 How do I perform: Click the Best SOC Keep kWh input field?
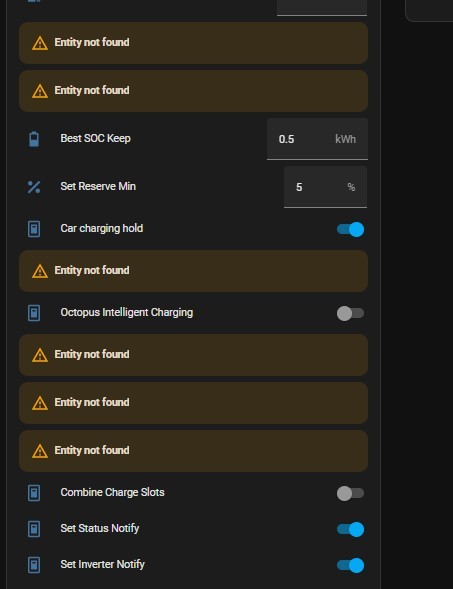(x=317, y=139)
